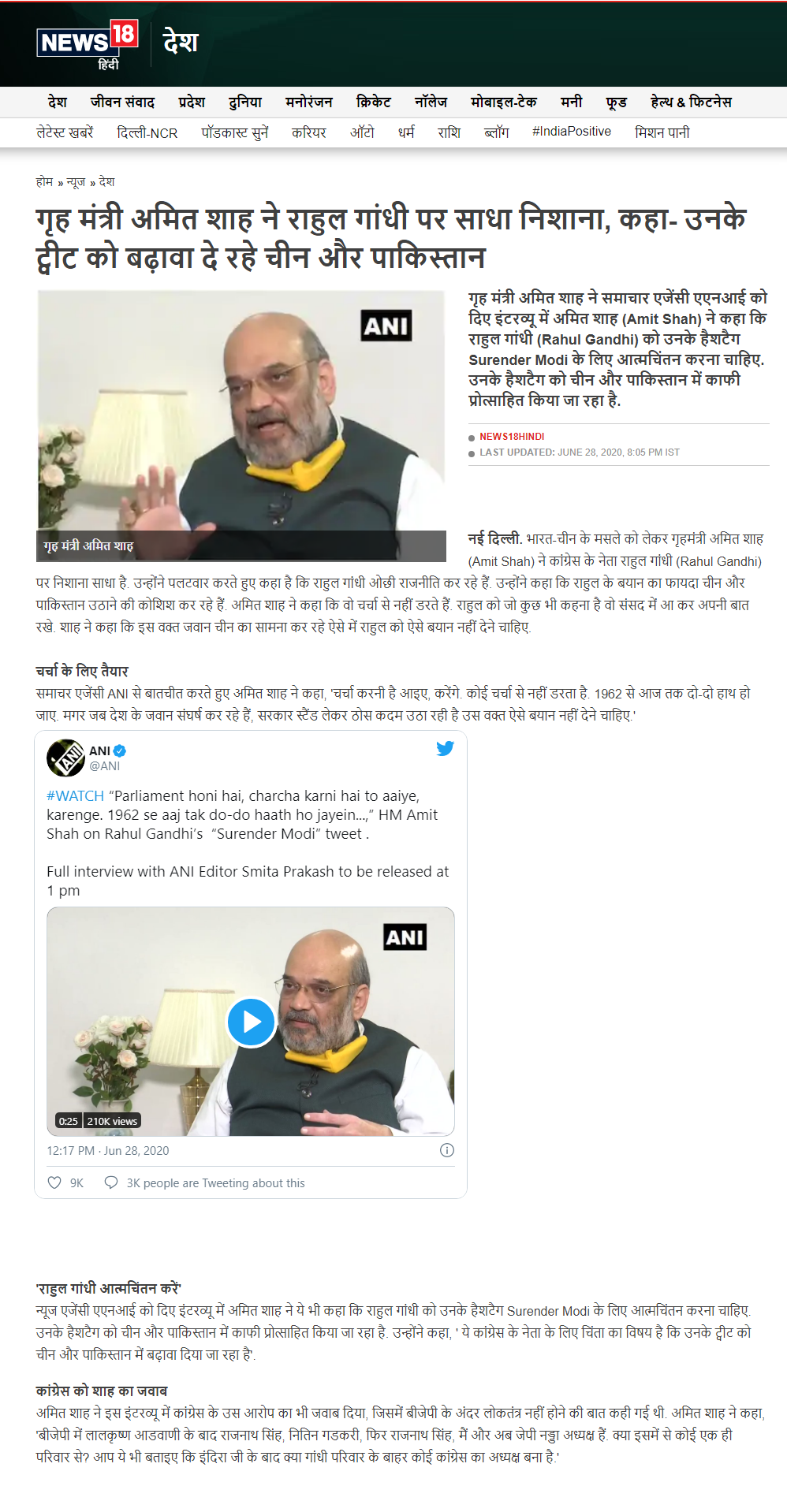Open the क्रिकेट menu item
787x1512 pixels.
pyautogui.click(x=374, y=102)
